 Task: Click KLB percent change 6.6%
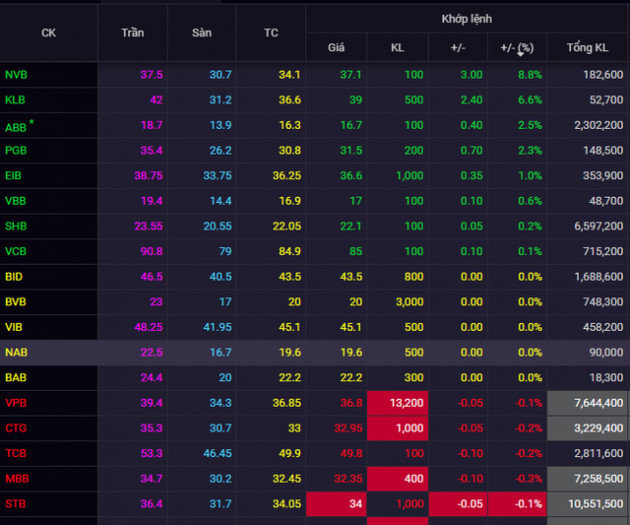[530, 100]
